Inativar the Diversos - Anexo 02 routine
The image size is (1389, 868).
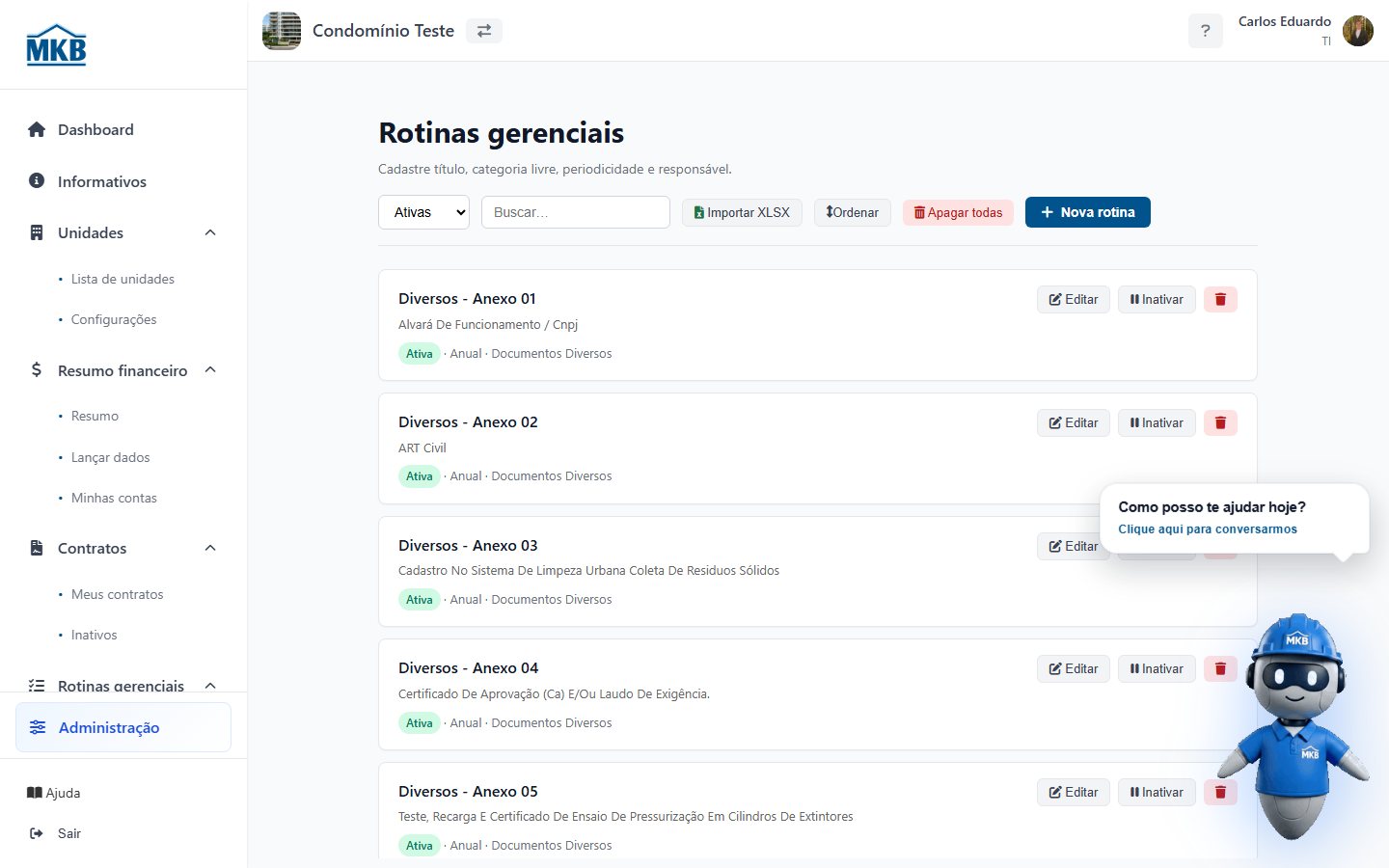1157,422
